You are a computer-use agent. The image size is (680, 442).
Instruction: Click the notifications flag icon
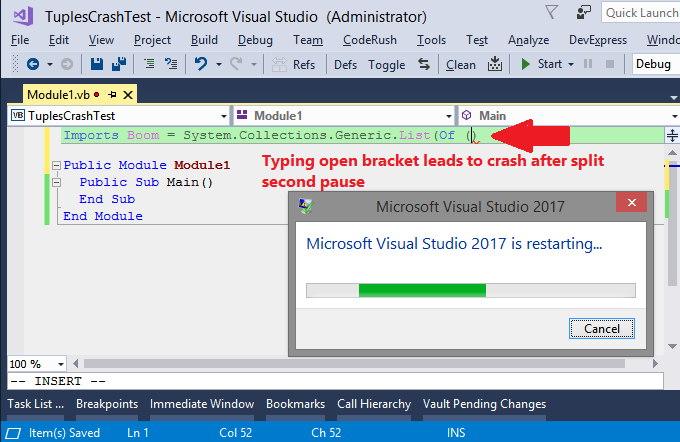click(551, 12)
